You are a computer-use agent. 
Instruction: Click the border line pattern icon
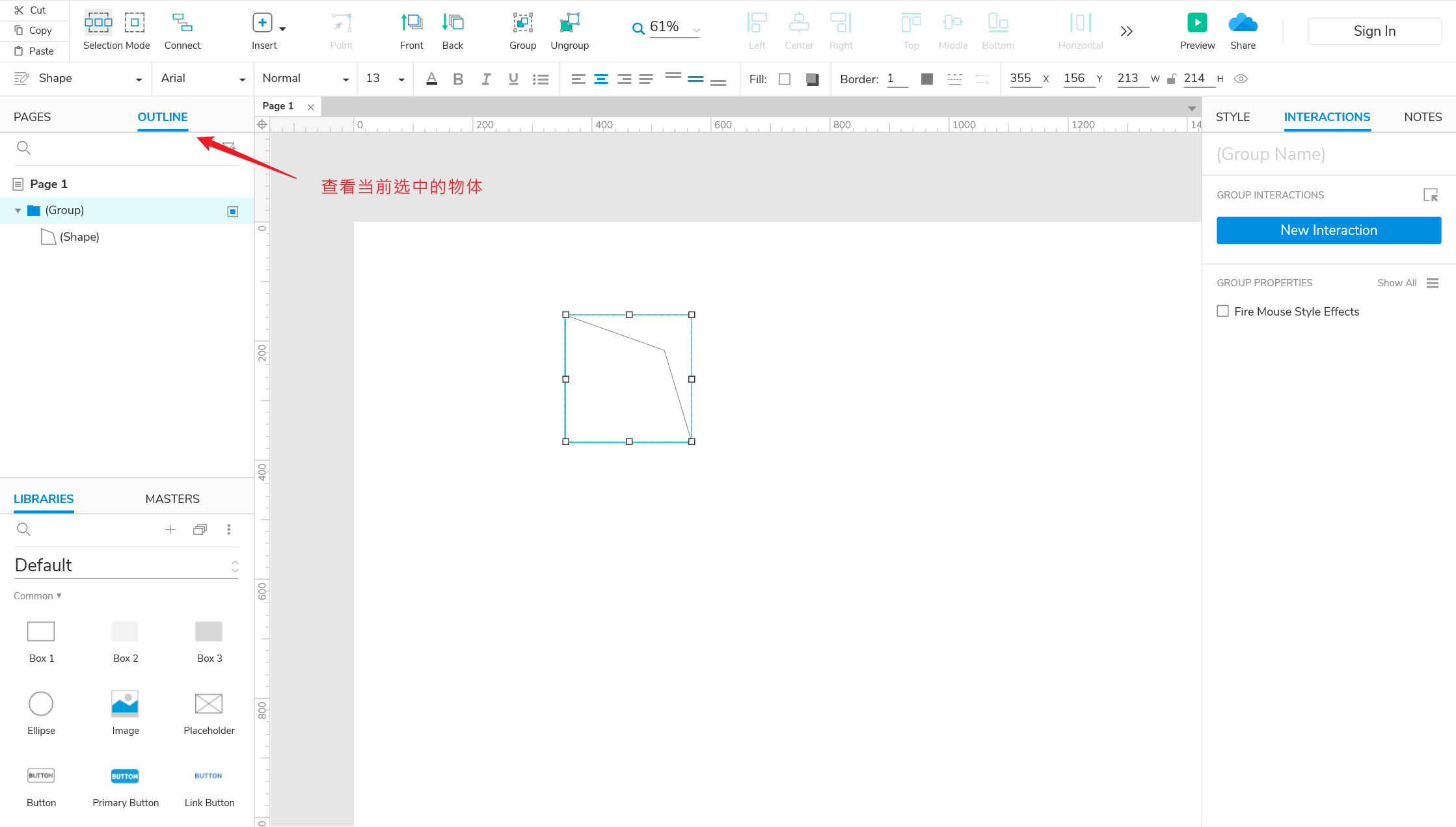pos(954,79)
